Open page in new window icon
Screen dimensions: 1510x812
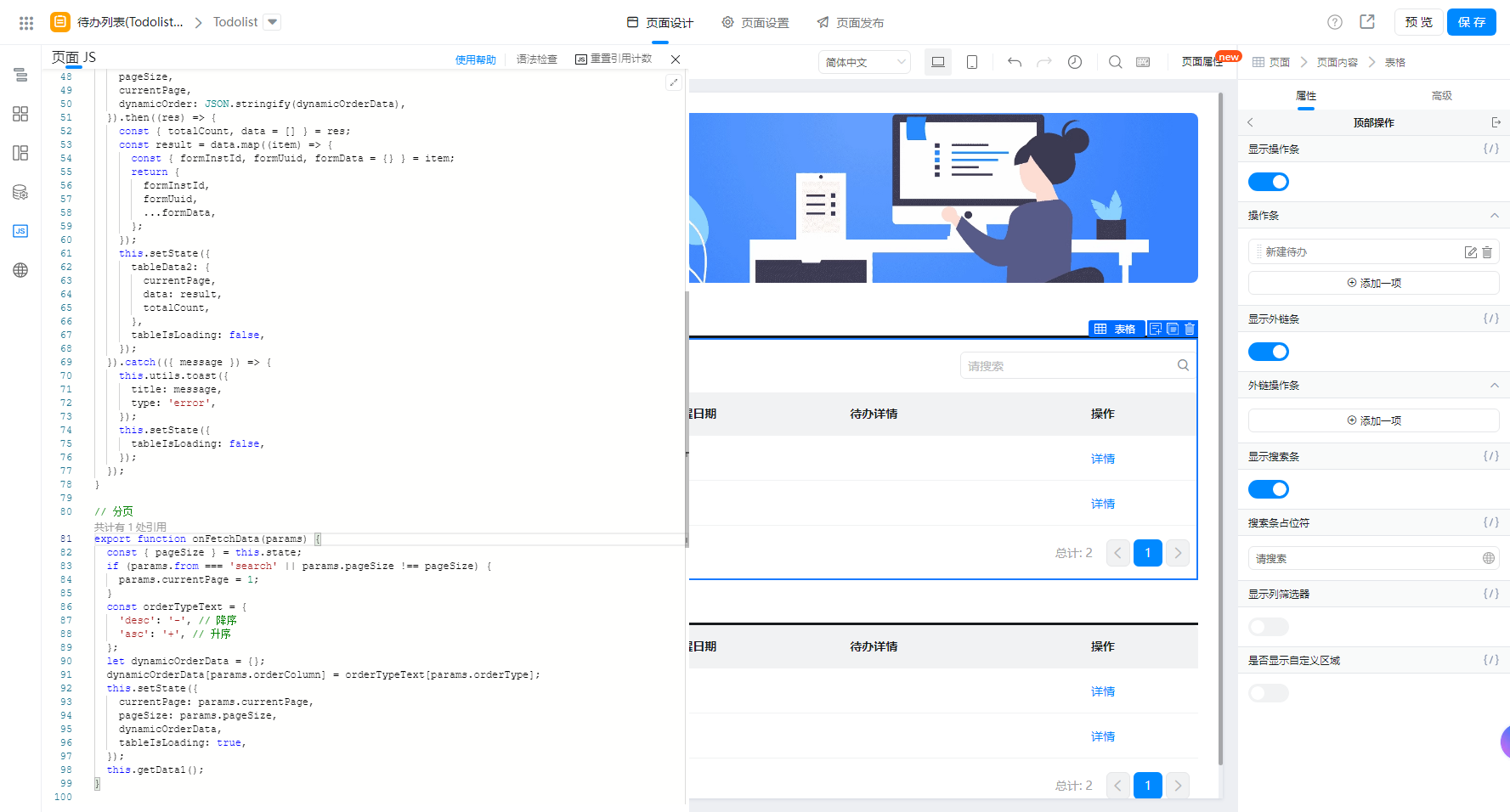(x=1367, y=22)
